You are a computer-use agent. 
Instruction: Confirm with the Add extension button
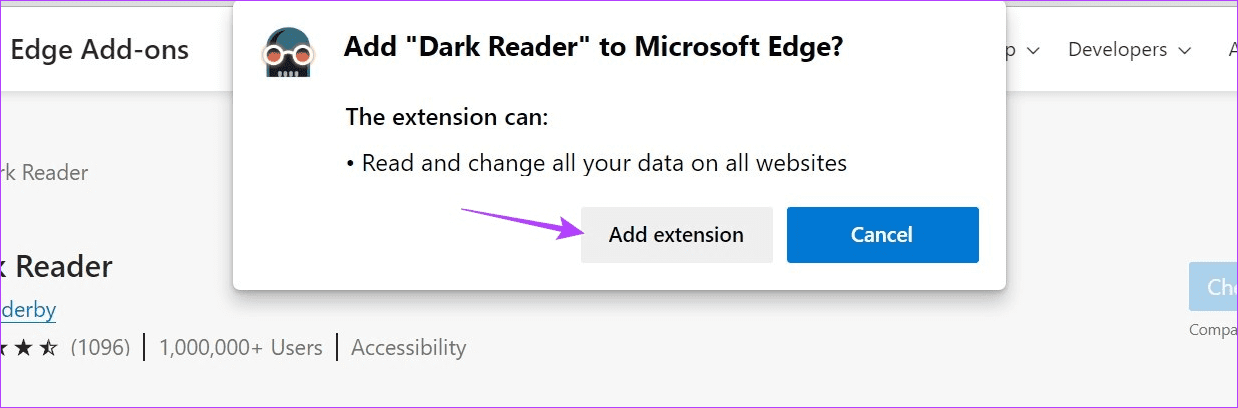(676, 235)
